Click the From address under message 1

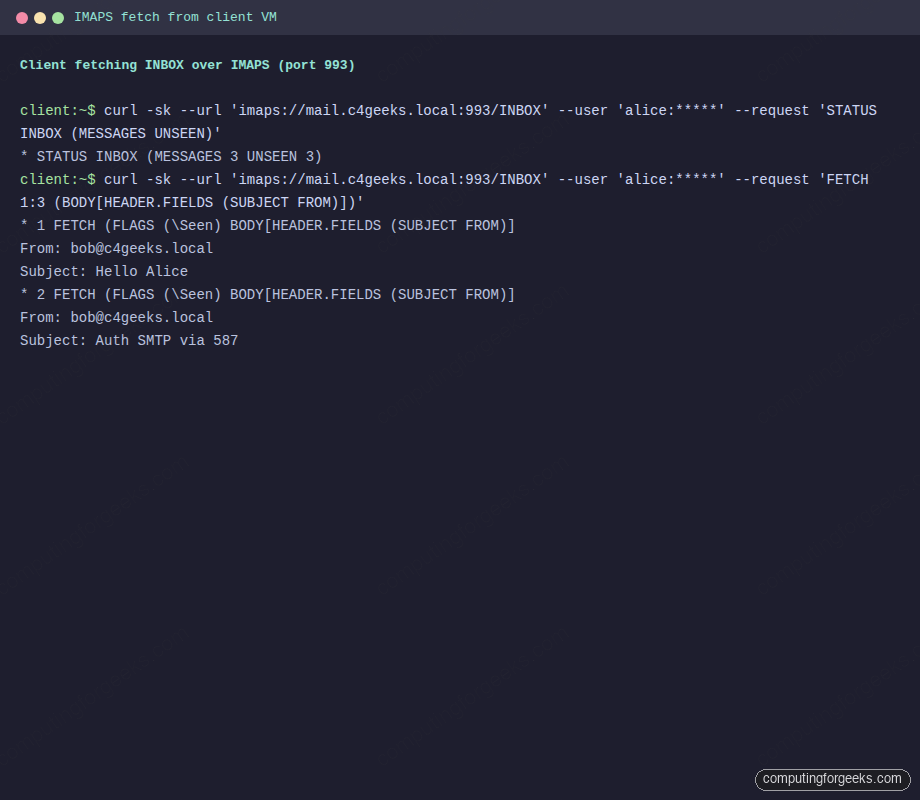[141, 248]
